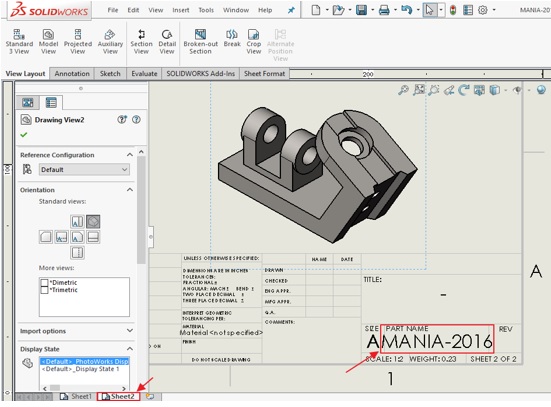The width and height of the screenshot is (551, 407).
Task: Add a new sheet with the tab icon
Action: pyautogui.click(x=150, y=396)
